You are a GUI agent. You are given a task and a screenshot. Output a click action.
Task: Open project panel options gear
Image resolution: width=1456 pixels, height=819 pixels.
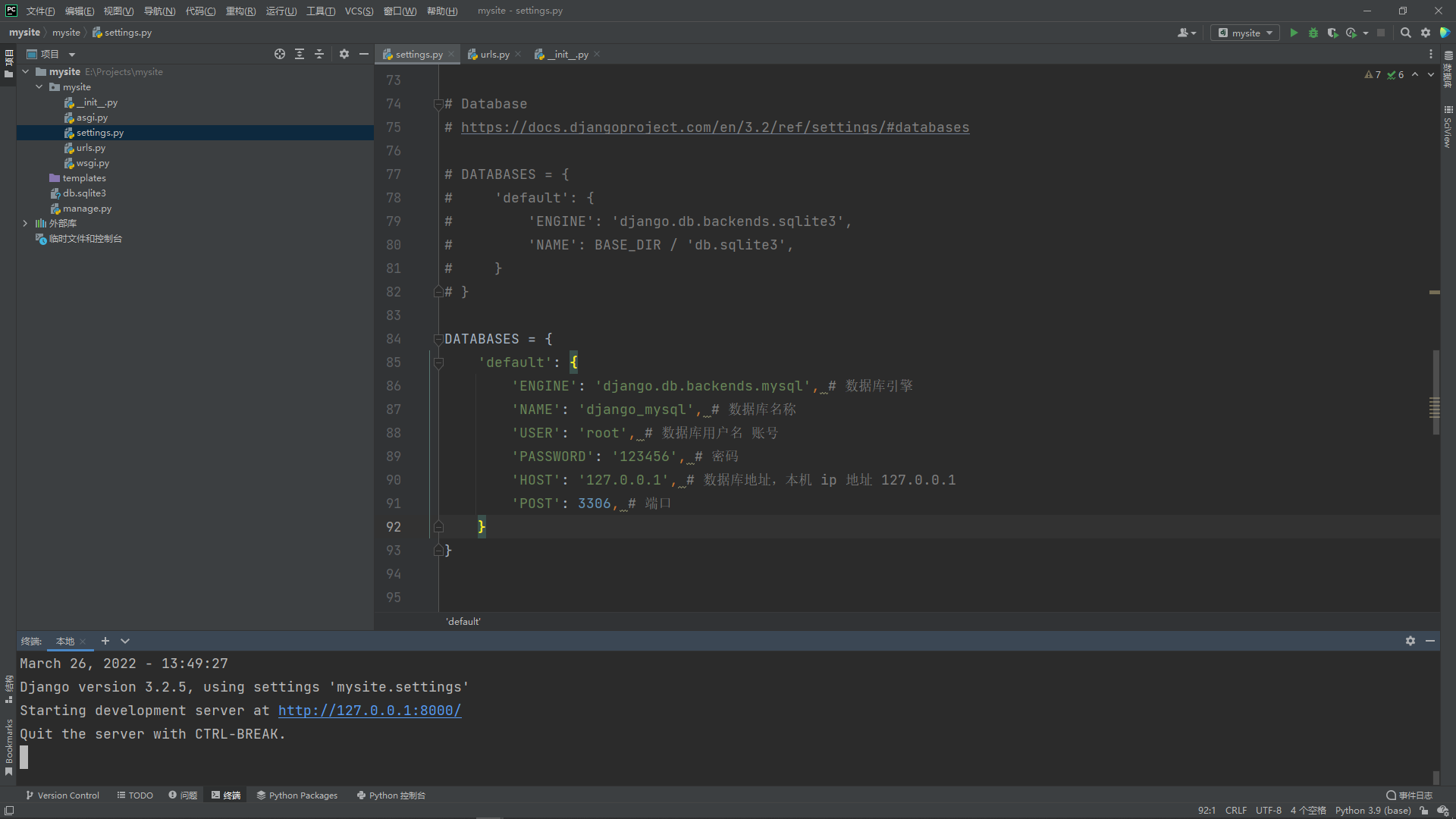(x=344, y=54)
